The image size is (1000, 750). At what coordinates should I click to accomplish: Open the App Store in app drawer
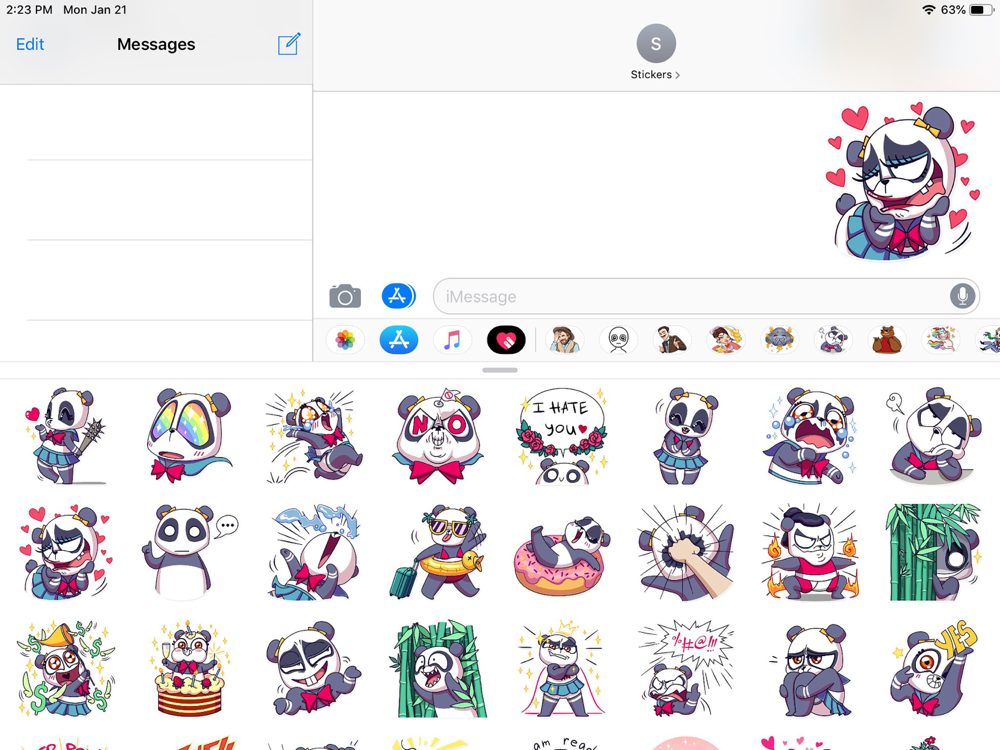click(399, 339)
